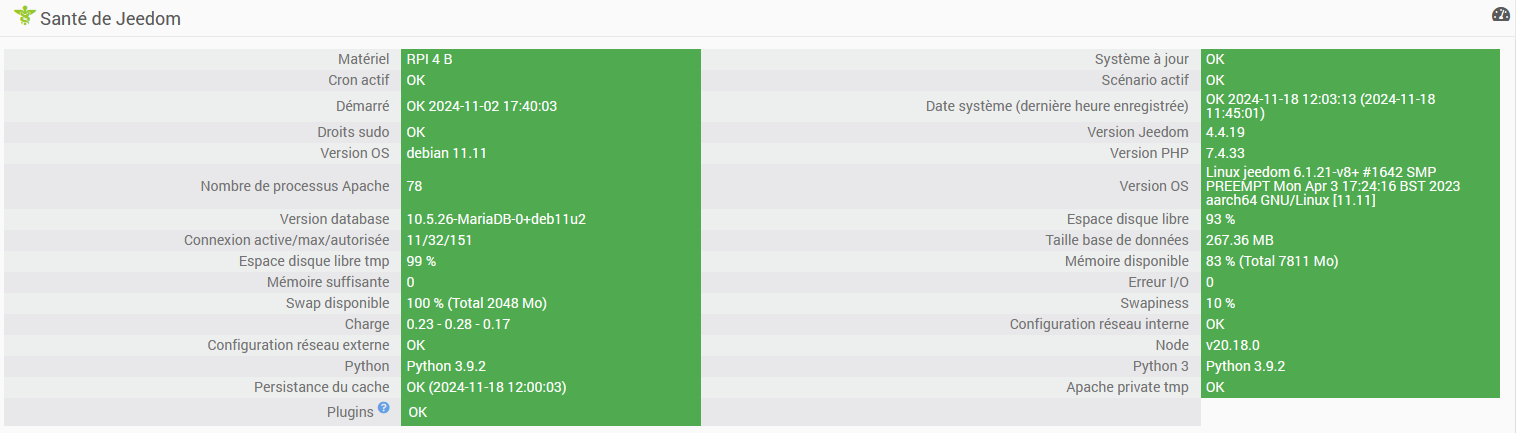Click the help icon beside Plugins

[x=383, y=408]
